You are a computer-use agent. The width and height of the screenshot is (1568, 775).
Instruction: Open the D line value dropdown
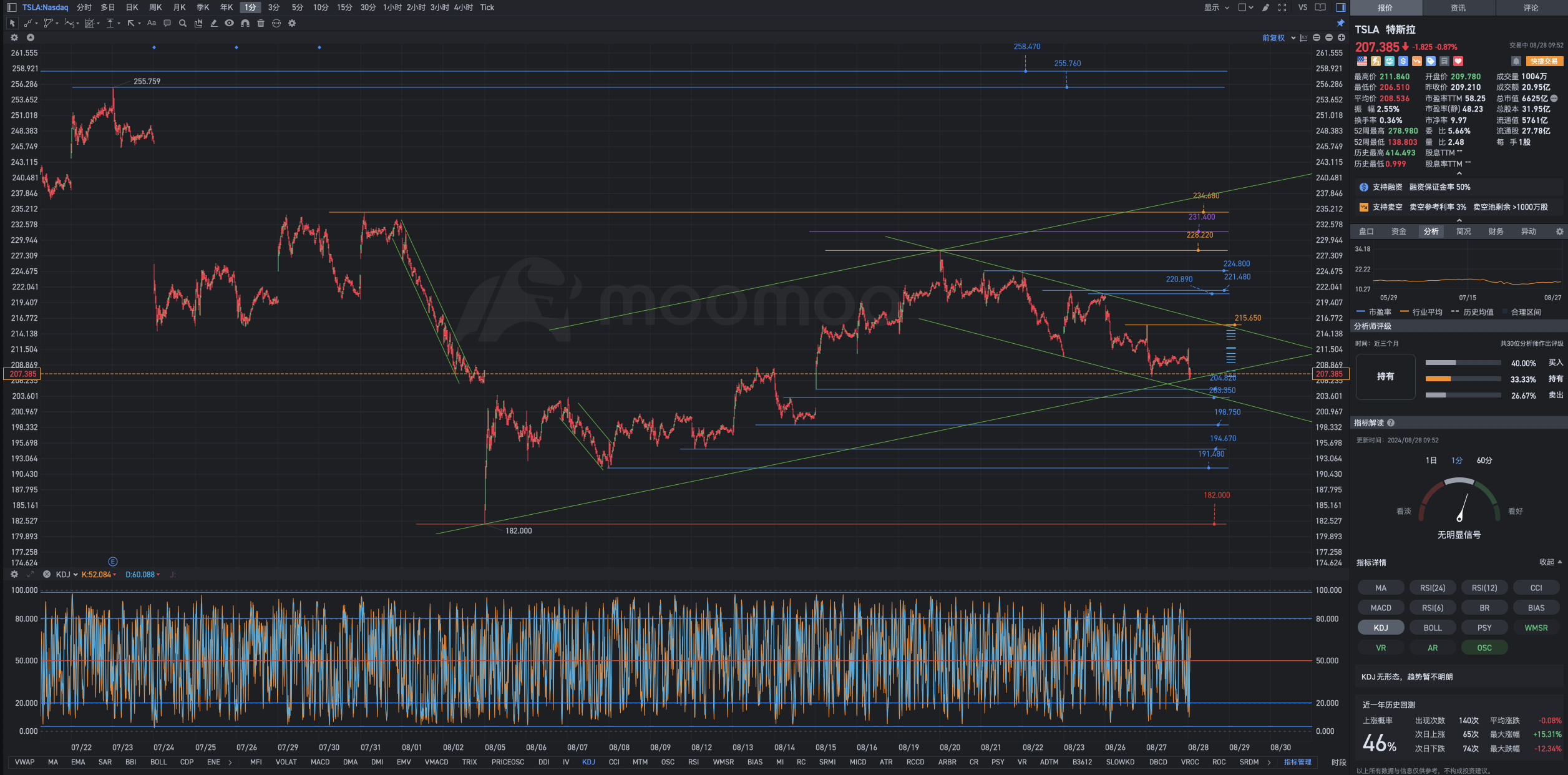pos(142,575)
